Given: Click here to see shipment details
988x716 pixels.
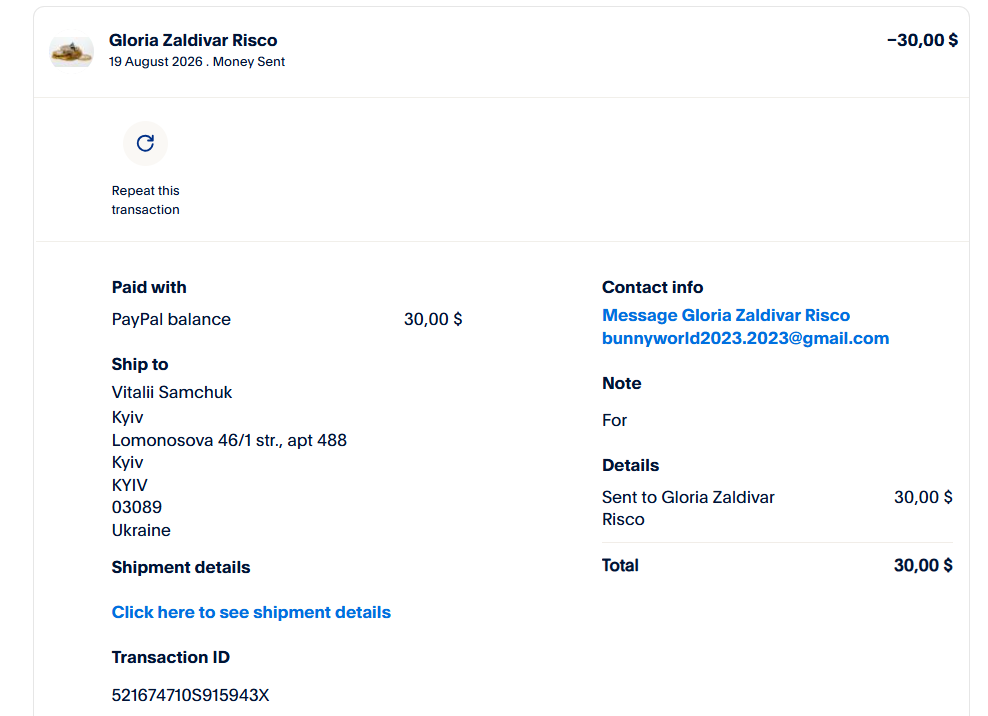Looking at the screenshot, I should click(x=251, y=613).
